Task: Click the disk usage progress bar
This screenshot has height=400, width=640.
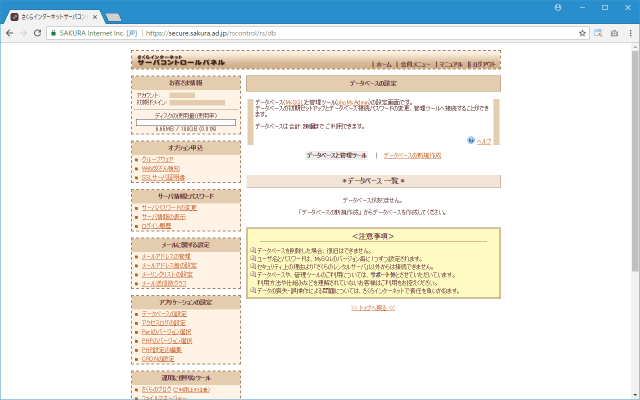Action: pyautogui.click(x=186, y=122)
